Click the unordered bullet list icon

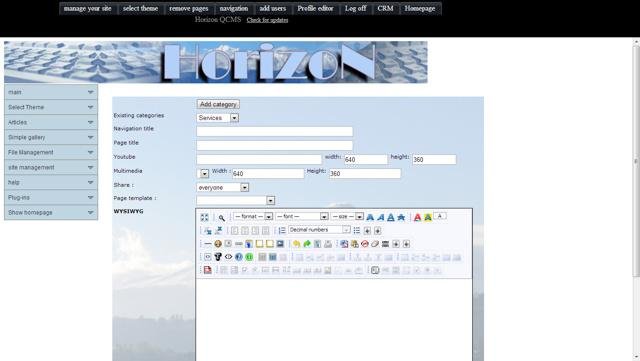pos(357,230)
